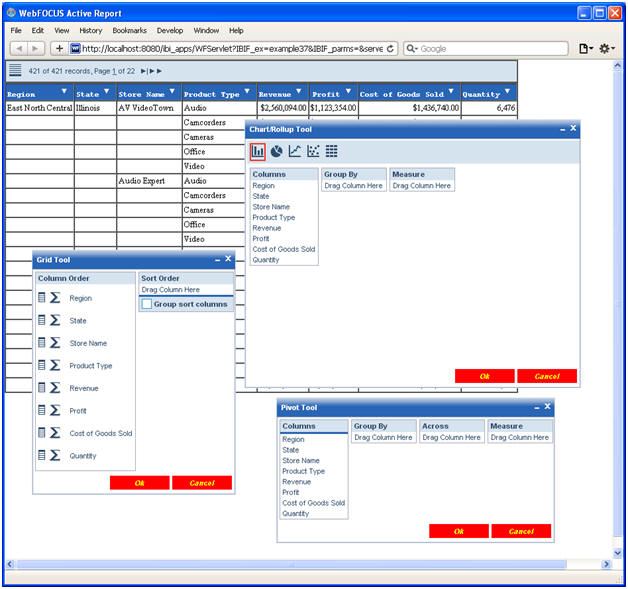Click the current page number 1 link

pyautogui.click(x=114, y=71)
